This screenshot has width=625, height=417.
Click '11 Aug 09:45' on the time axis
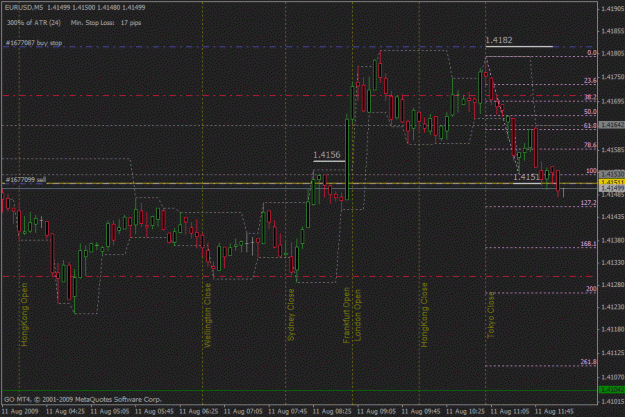click(421, 411)
